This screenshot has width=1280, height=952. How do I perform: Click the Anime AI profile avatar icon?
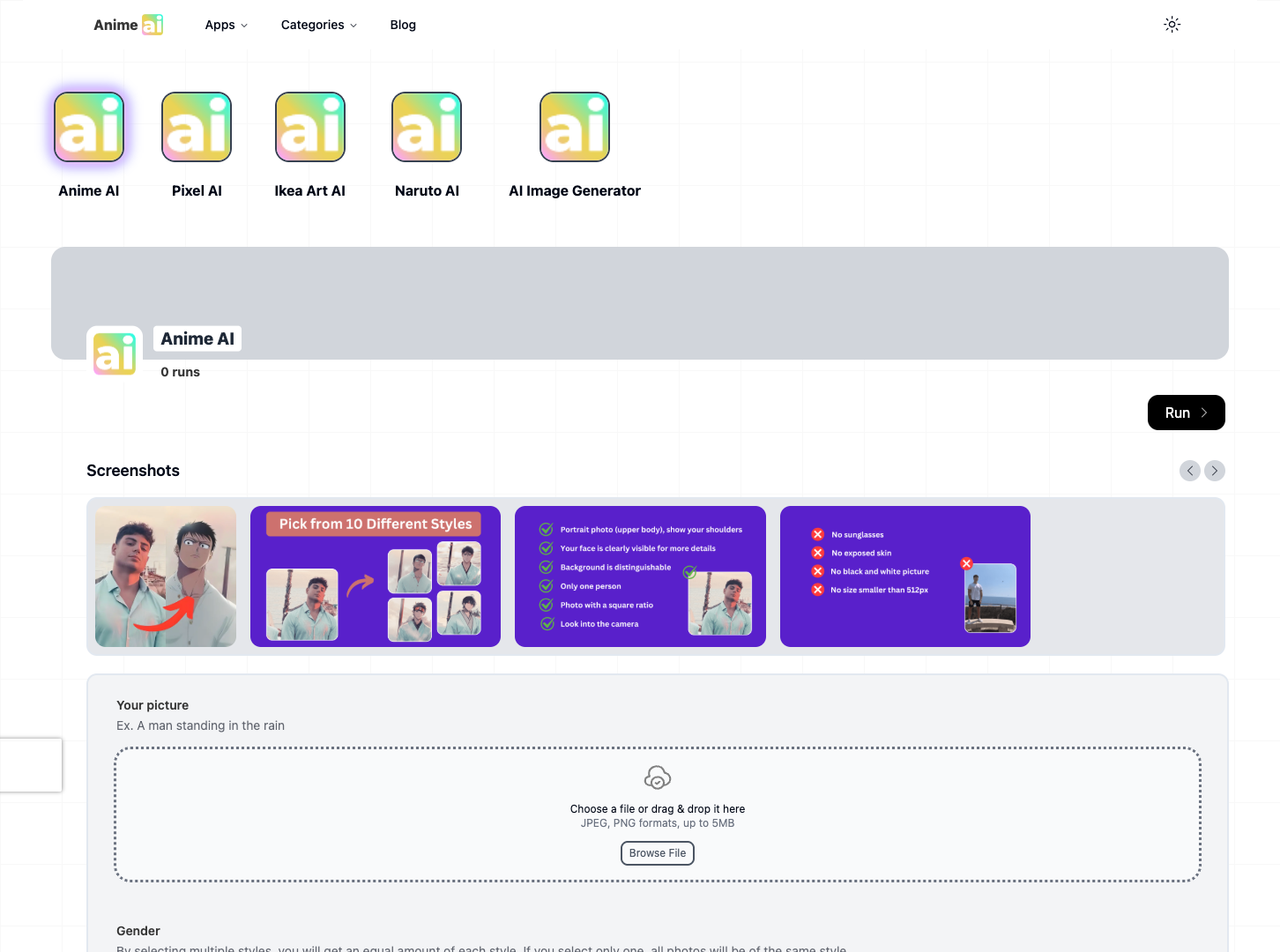[115, 354]
